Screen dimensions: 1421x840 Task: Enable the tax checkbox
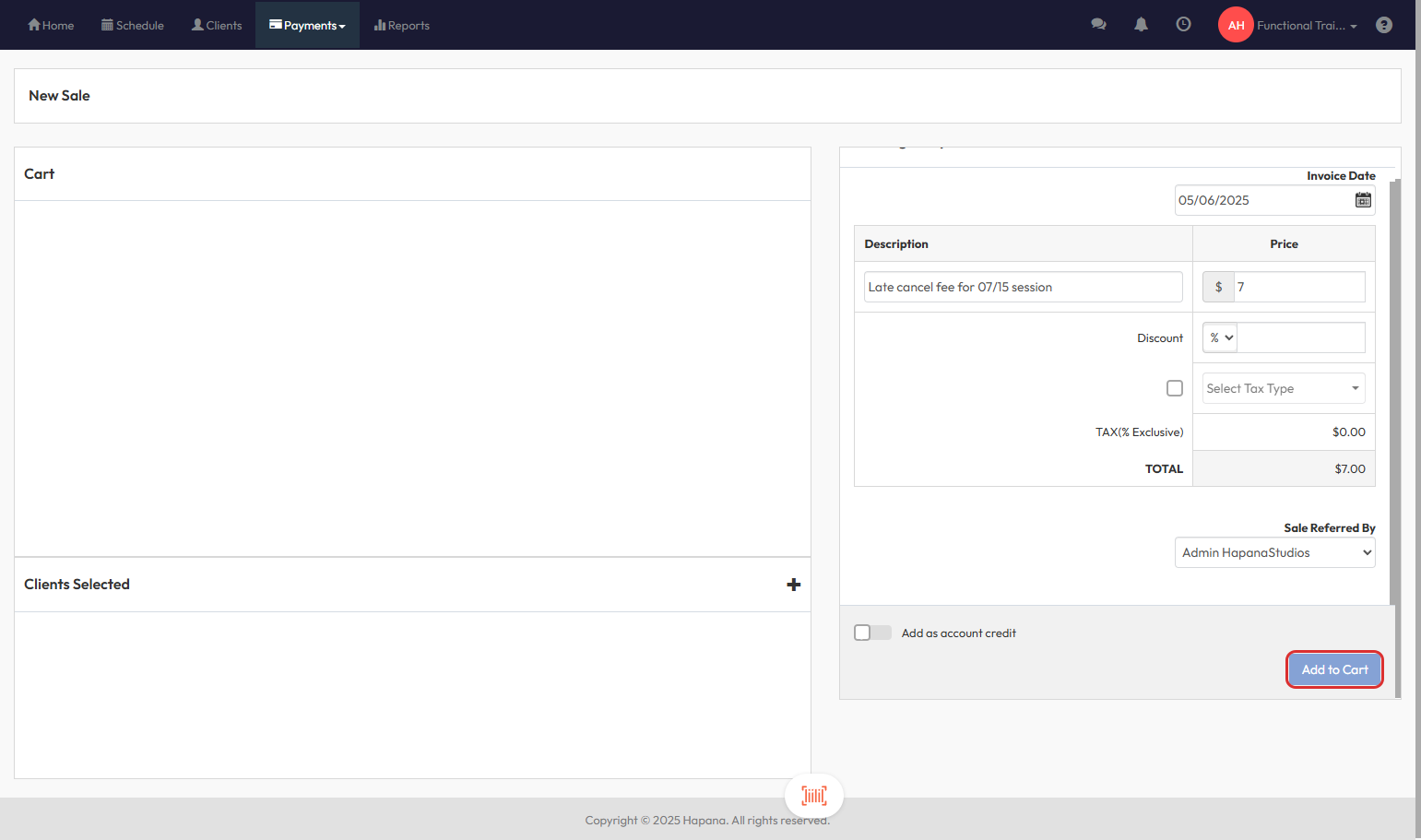[x=1174, y=388]
